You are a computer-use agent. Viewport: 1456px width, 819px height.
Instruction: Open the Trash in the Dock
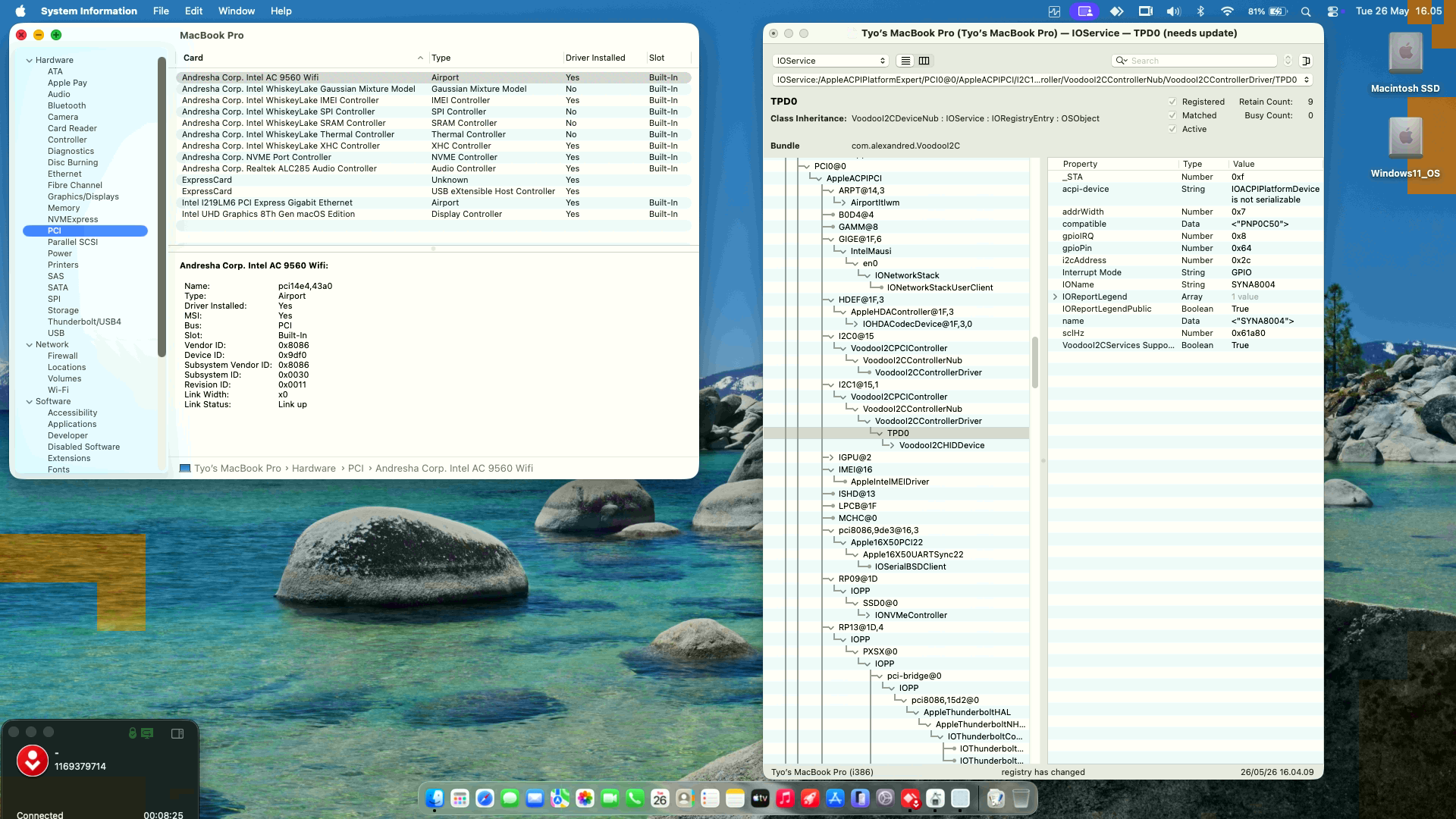pos(1021,798)
